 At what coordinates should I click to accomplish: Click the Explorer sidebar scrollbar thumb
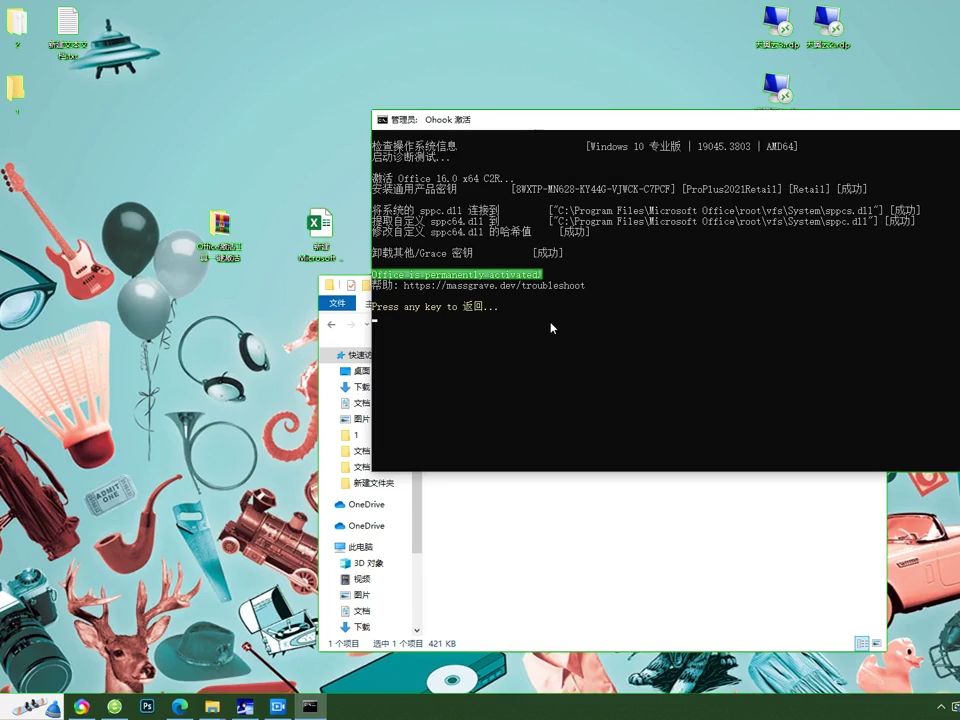coord(417,511)
